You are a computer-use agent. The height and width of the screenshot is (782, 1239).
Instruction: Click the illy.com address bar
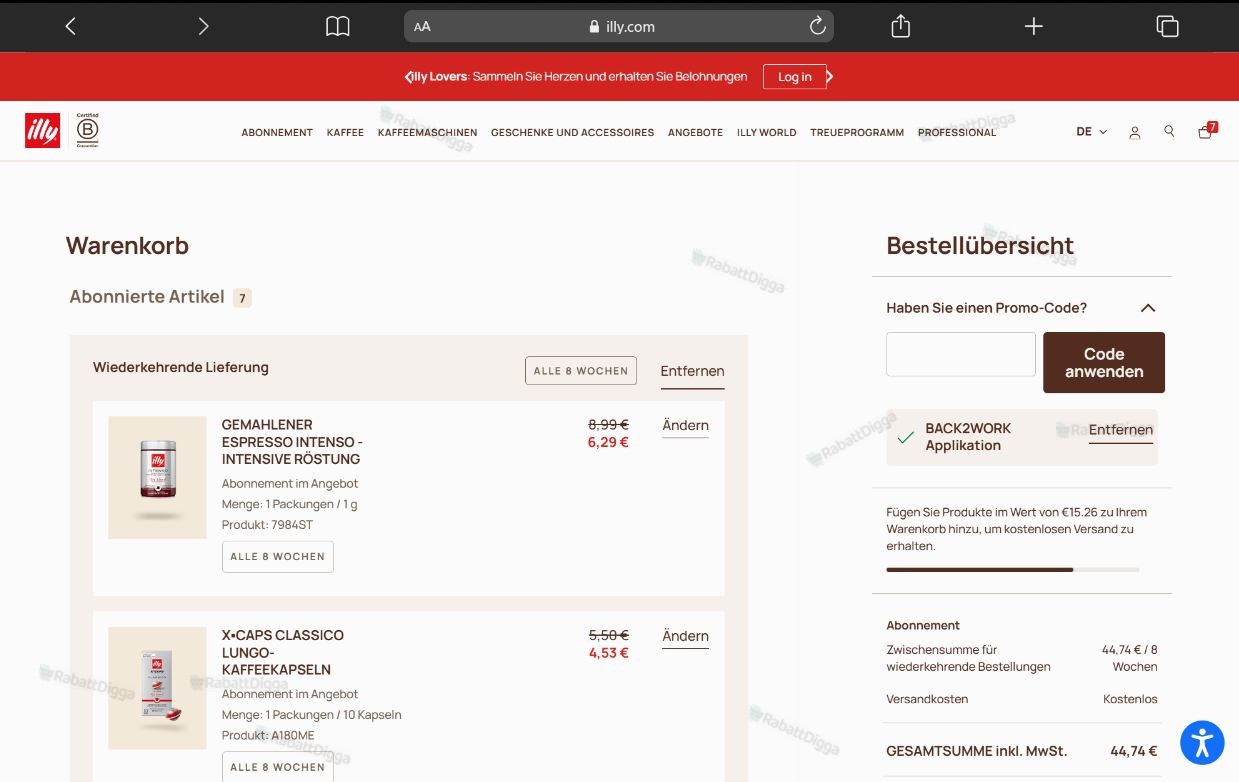[619, 27]
